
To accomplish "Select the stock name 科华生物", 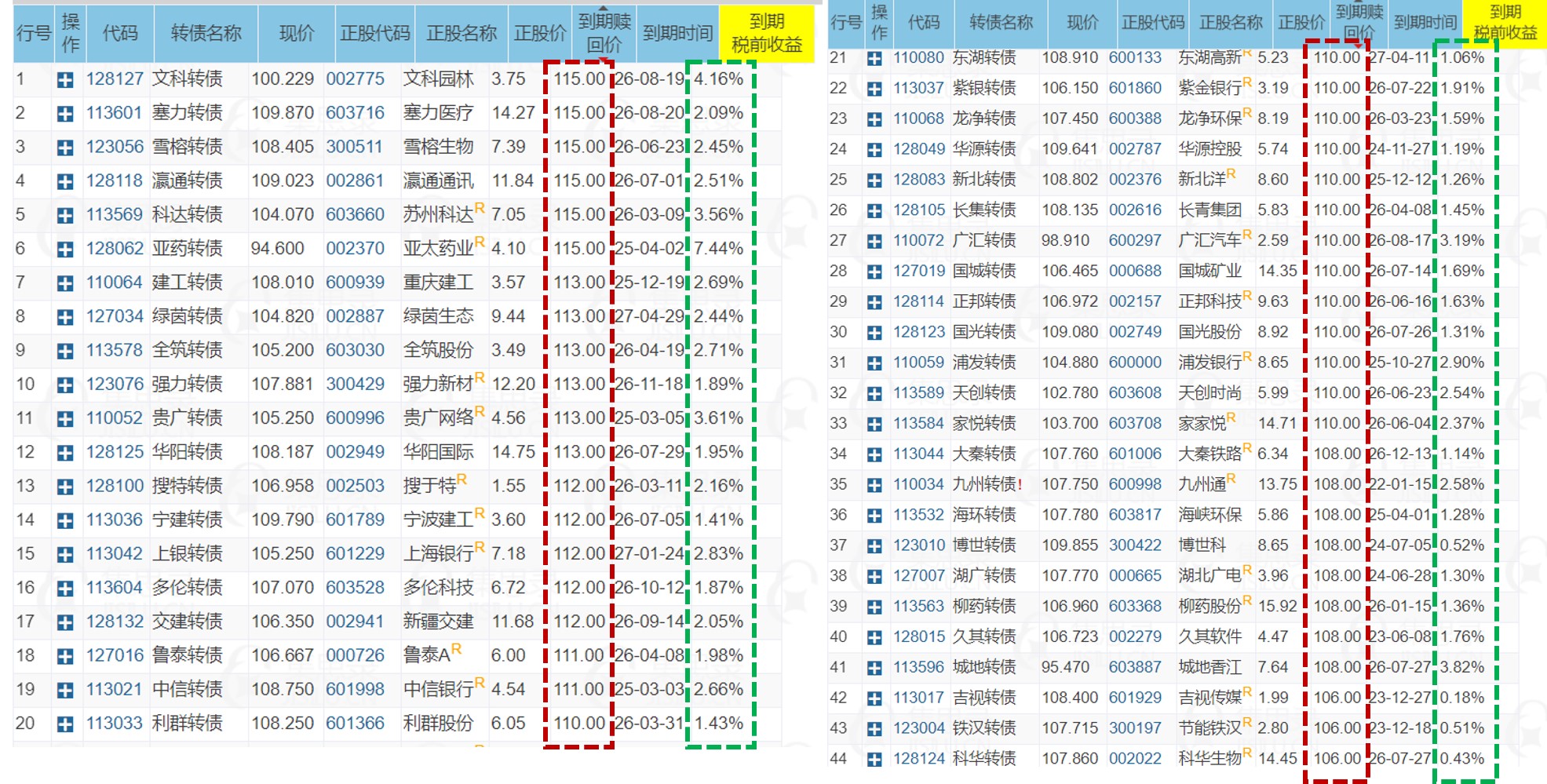I will point(1210,759).
